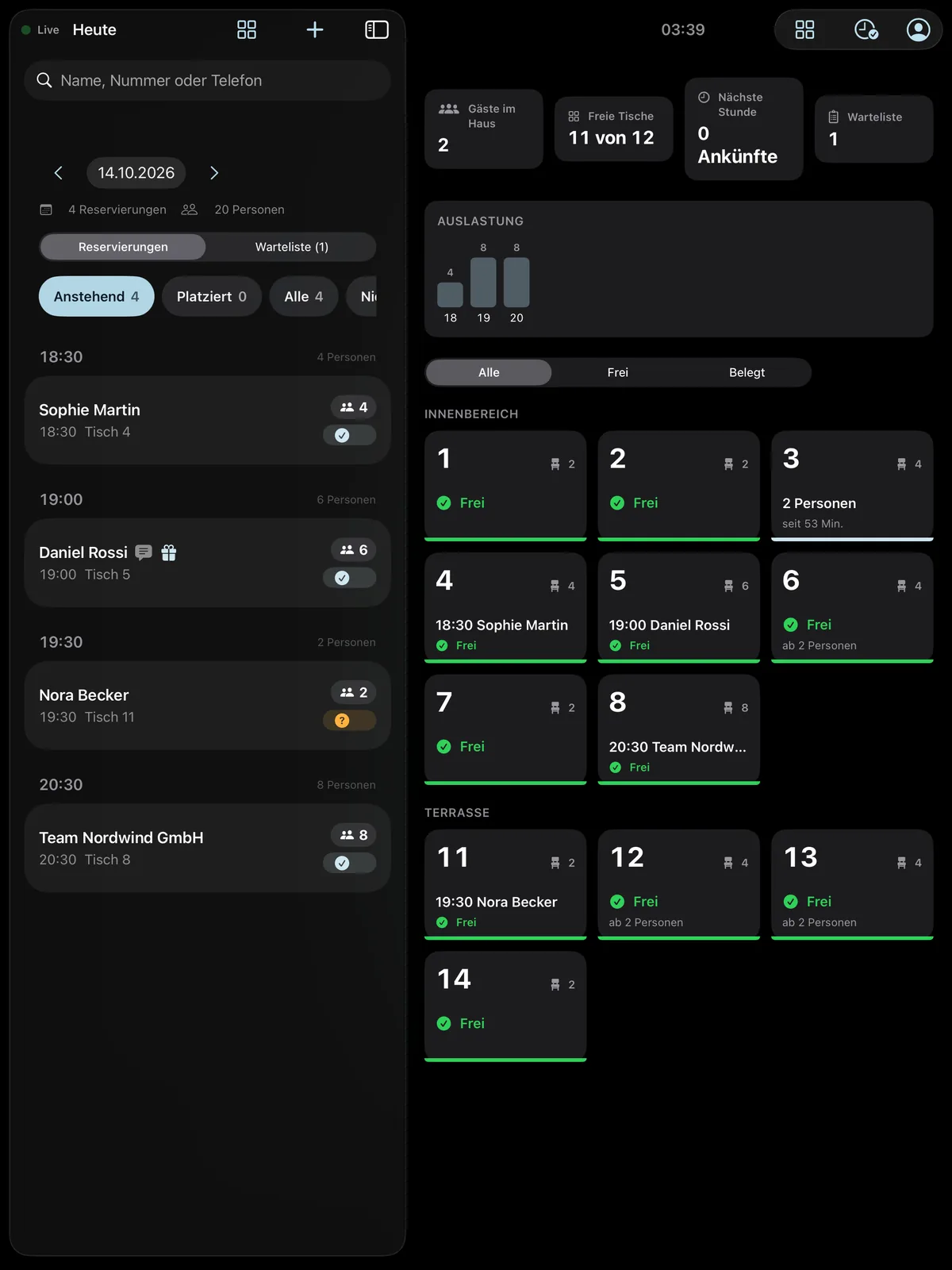
Task: Open the Warteliste stat card
Action: (x=874, y=129)
